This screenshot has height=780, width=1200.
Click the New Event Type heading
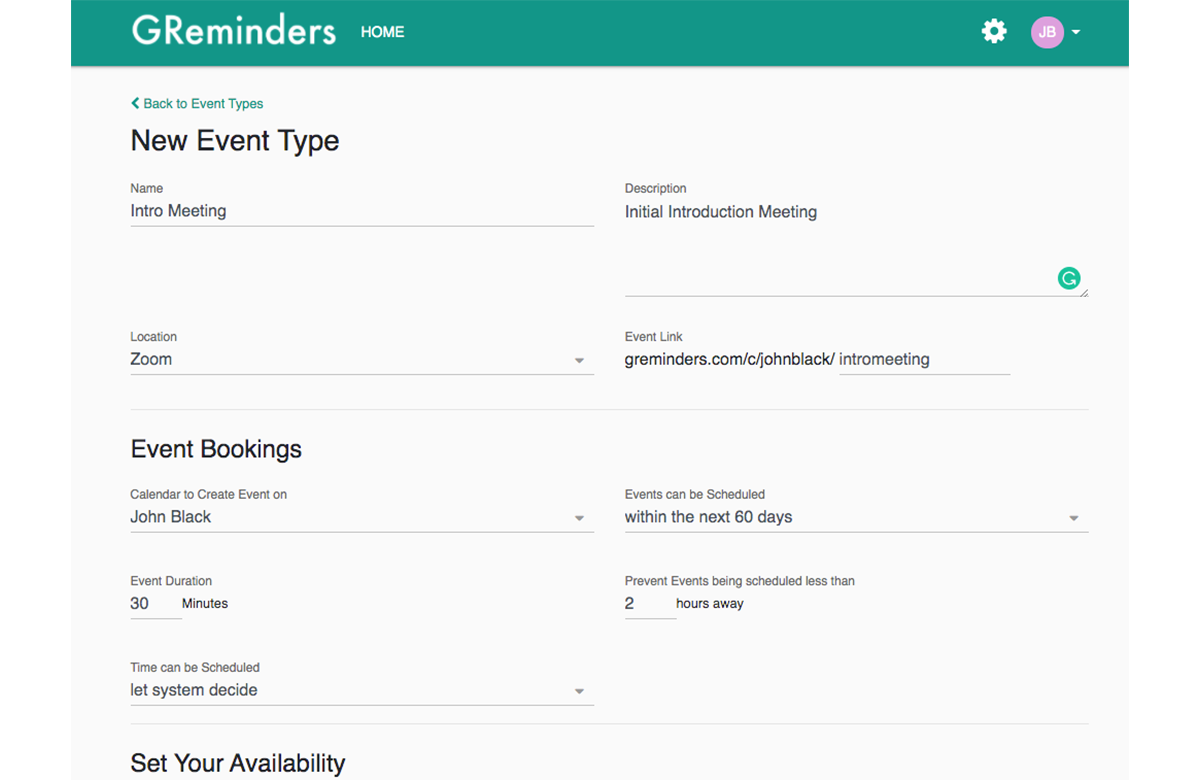(x=235, y=141)
